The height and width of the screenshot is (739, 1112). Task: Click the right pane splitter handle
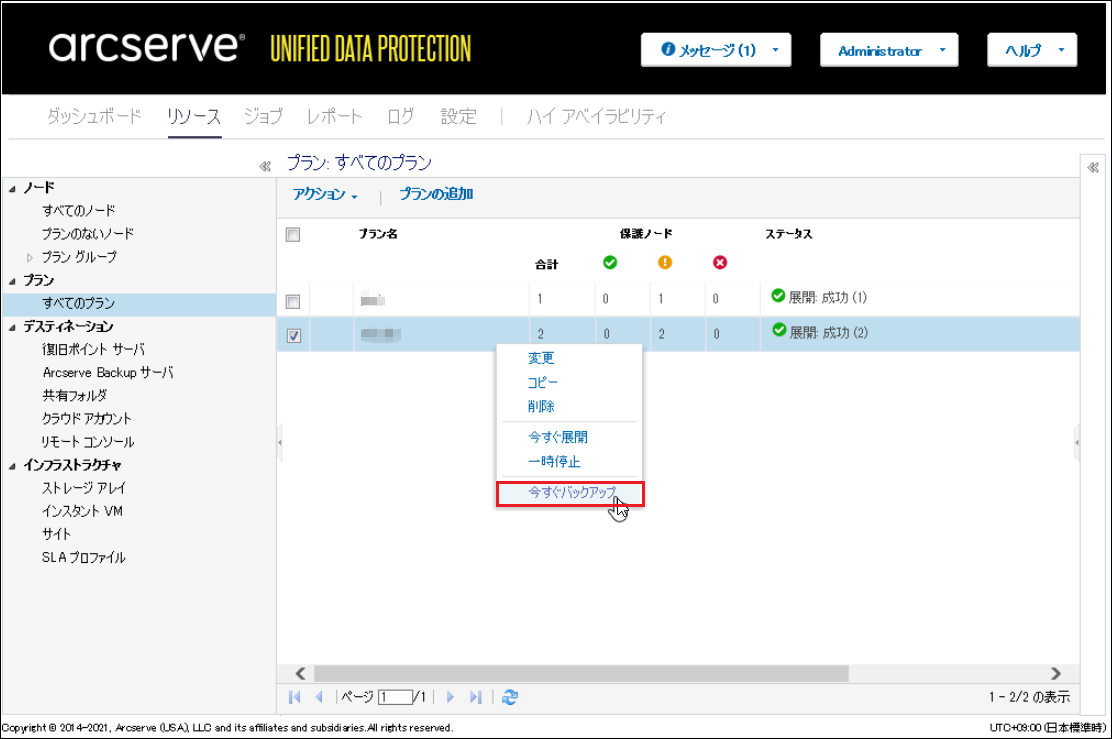click(x=1077, y=443)
